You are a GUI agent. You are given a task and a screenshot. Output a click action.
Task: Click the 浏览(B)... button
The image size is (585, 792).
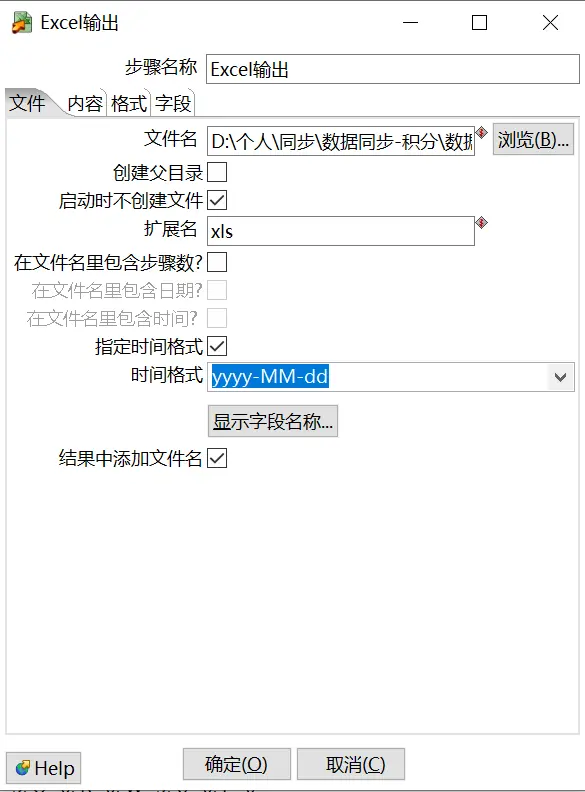coord(533,139)
